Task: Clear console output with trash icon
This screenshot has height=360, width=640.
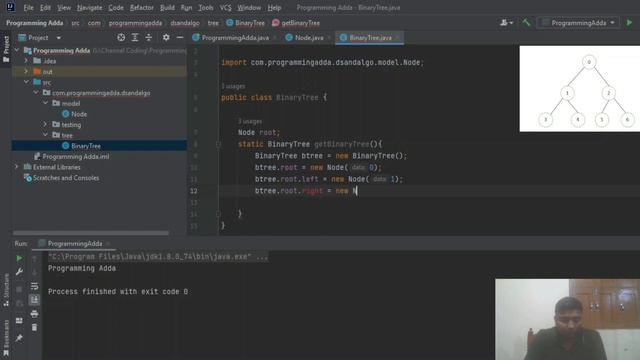Action: [x=34, y=327]
